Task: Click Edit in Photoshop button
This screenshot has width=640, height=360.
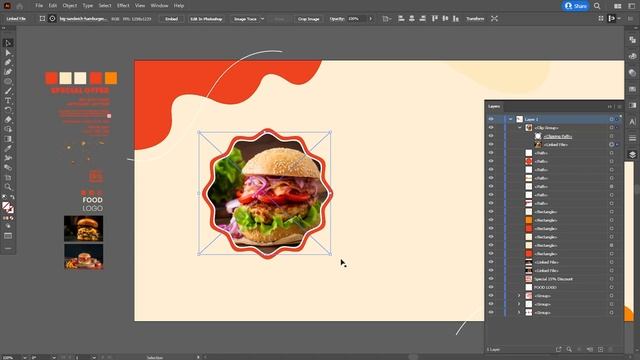Action: pos(206,19)
